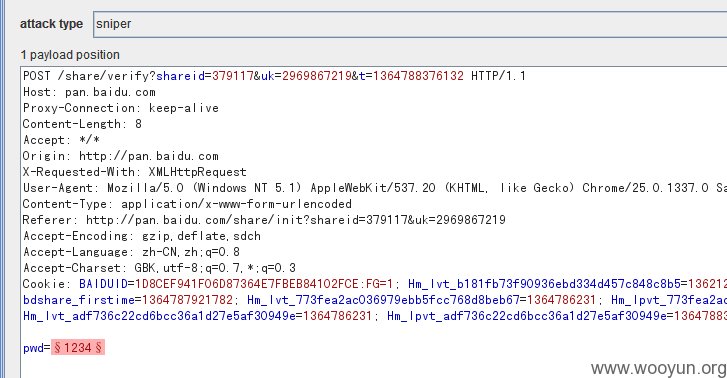
Task: Click the Content-Length: 8 header
Action: tap(82, 124)
